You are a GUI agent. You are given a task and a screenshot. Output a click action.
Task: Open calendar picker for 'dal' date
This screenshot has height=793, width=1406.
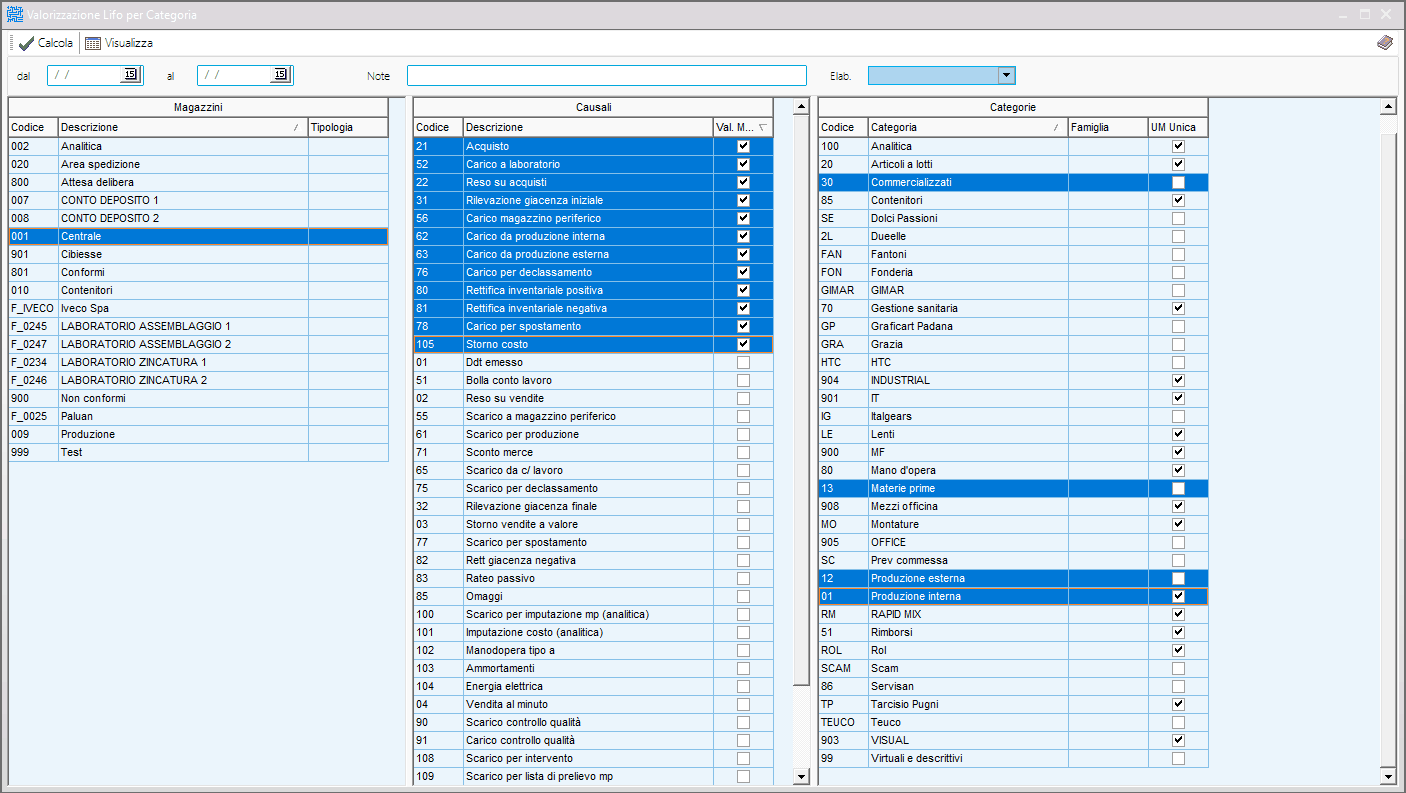click(x=130, y=75)
